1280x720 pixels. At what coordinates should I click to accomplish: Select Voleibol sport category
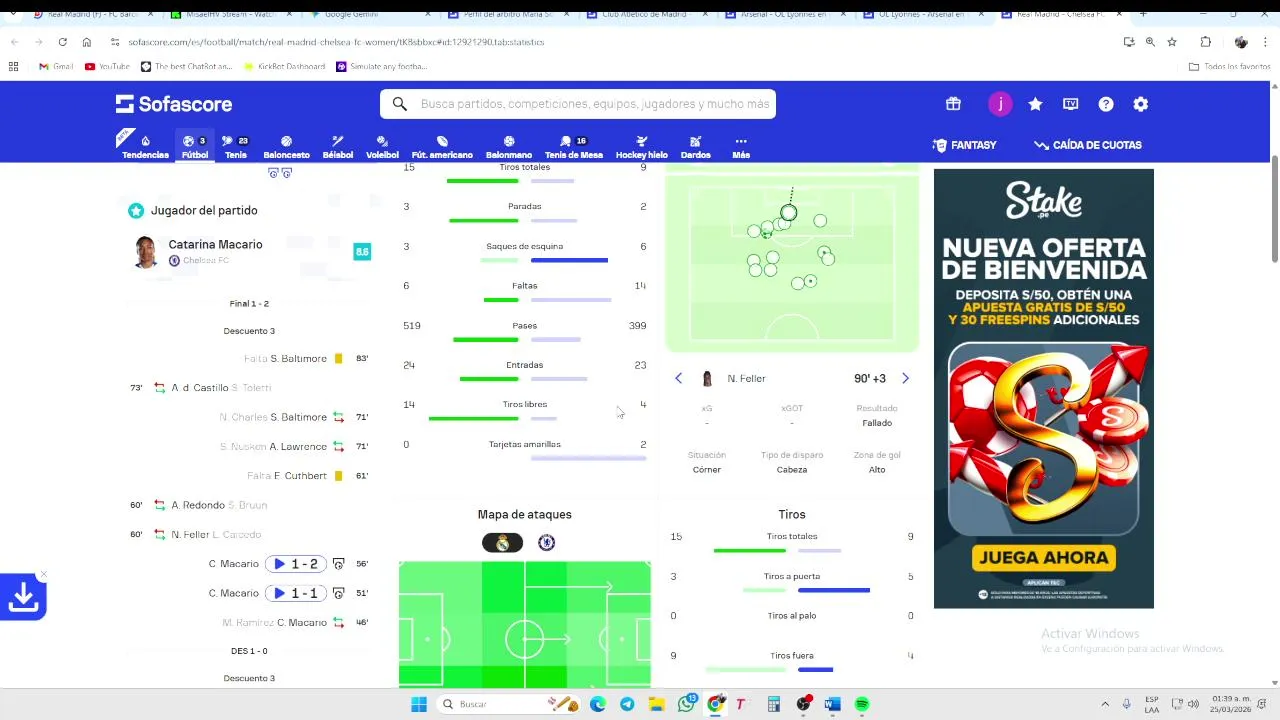pyautogui.click(x=382, y=147)
